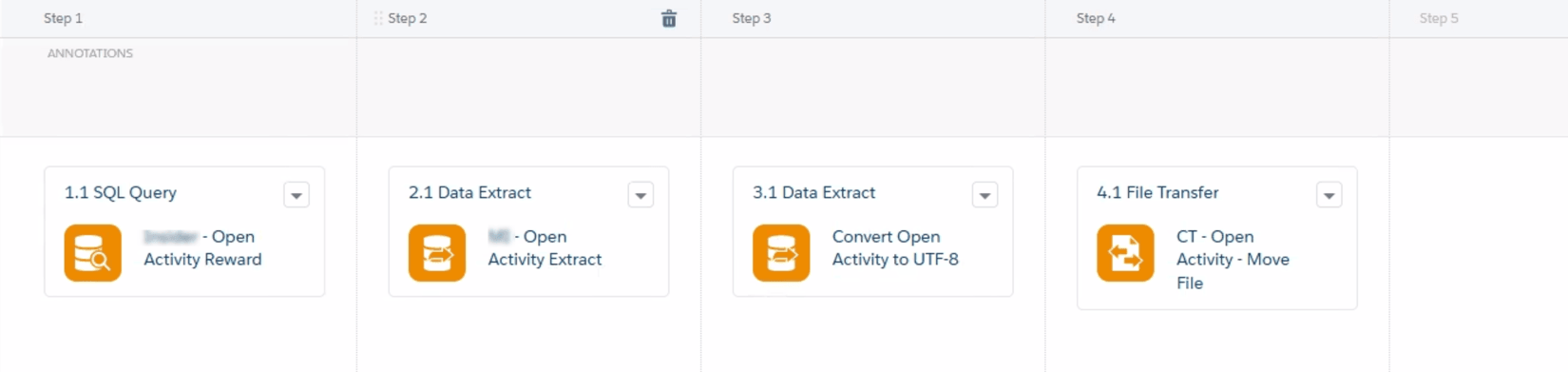Viewport: 1568px width, 372px height.
Task: Open dropdown on 3.1 Data Extract card
Action: 985,195
